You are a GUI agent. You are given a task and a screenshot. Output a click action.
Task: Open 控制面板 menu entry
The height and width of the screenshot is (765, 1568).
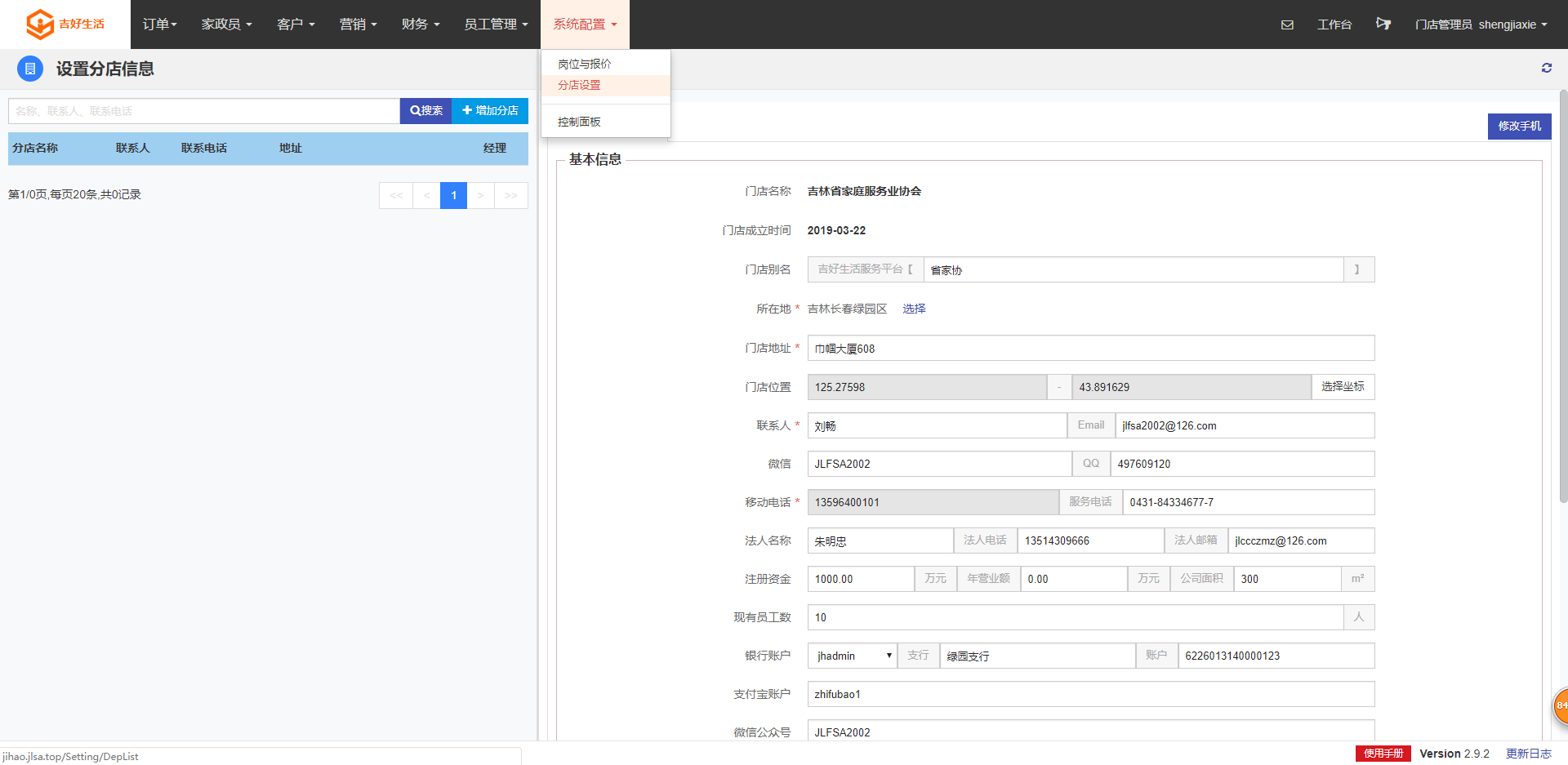[x=605, y=122]
